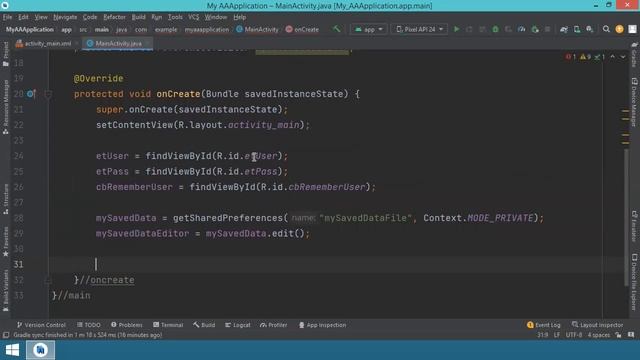The image size is (640, 360).
Task: Open the Edit menu
Action: (x=23, y=17)
